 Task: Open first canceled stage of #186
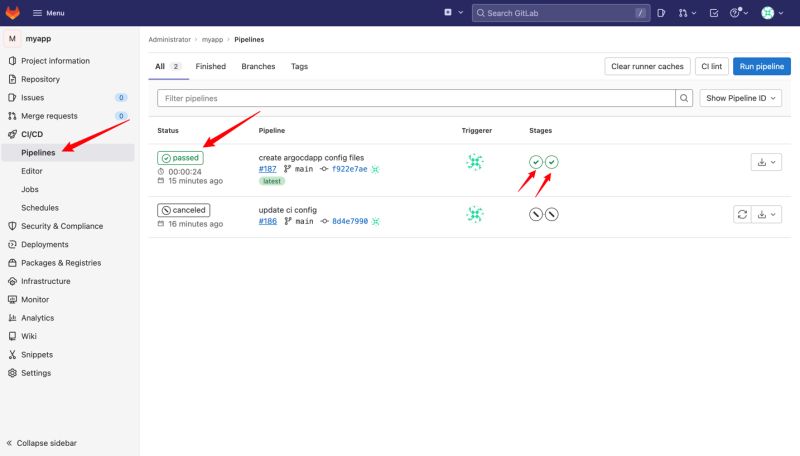tap(536, 214)
